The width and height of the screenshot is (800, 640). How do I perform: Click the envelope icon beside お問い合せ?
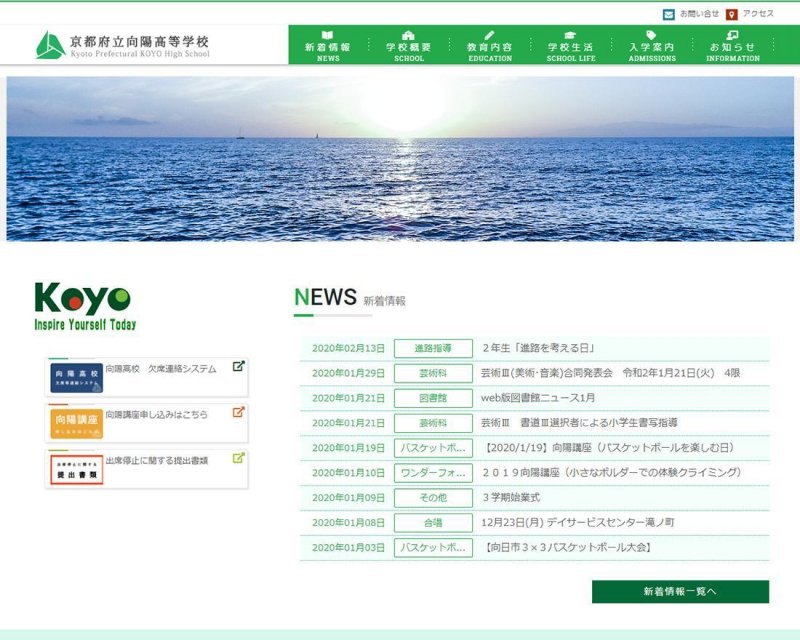(668, 15)
